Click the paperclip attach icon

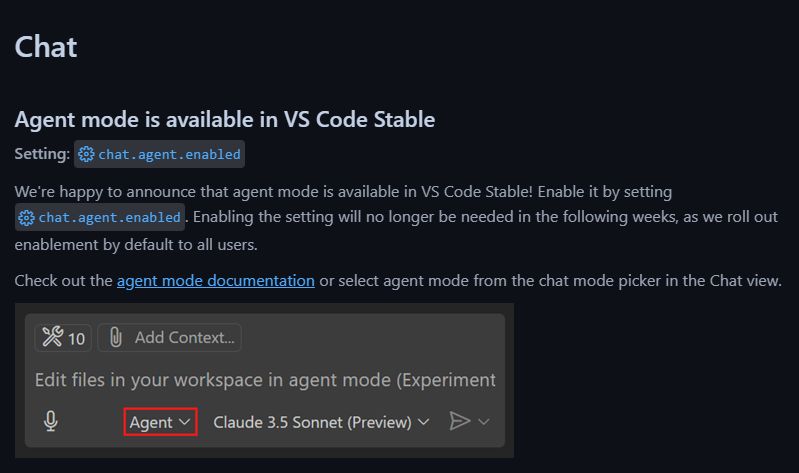coord(115,338)
